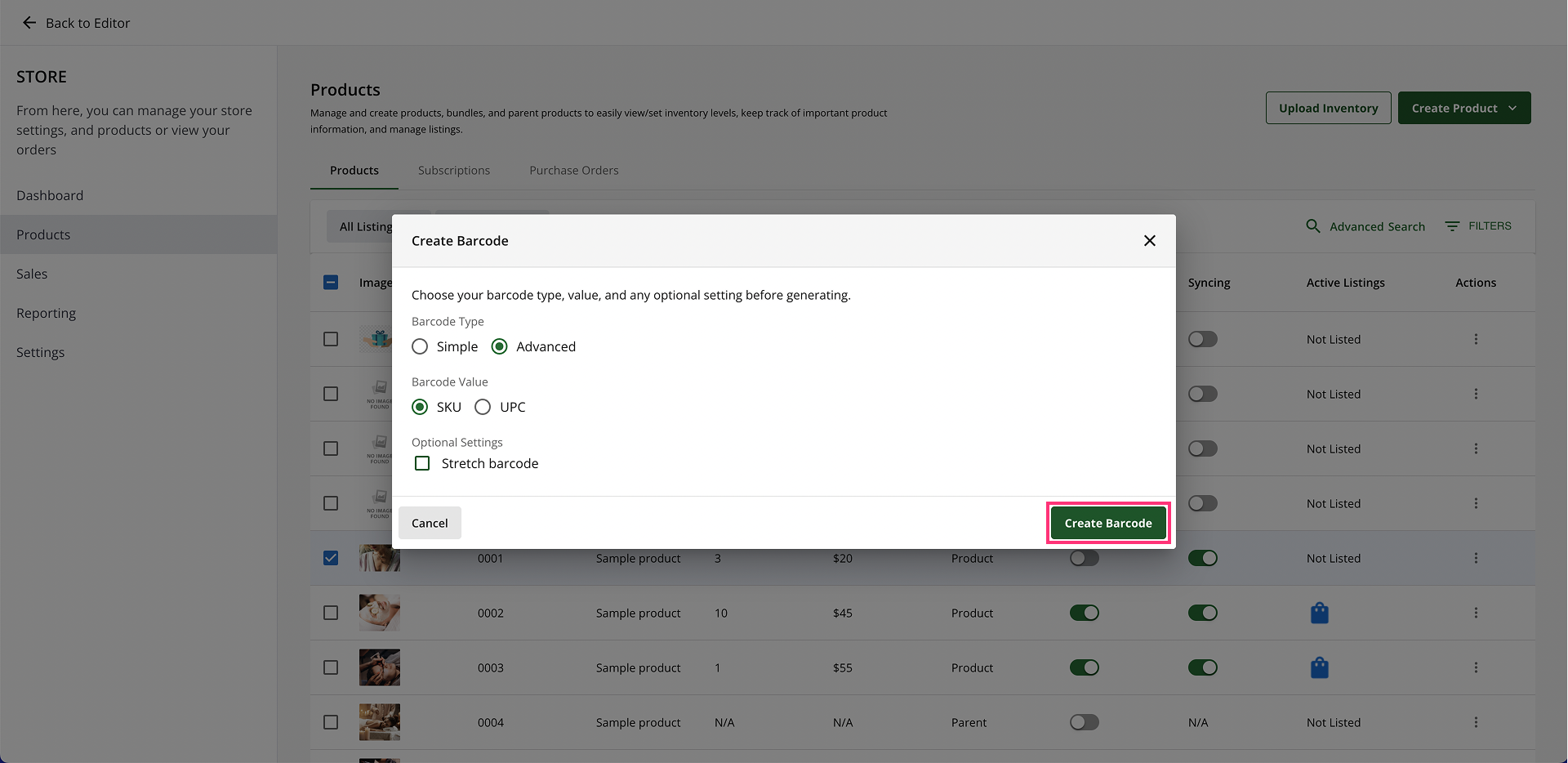
Task: Turn off Syncing toggle for product 0003
Action: coord(1203,667)
